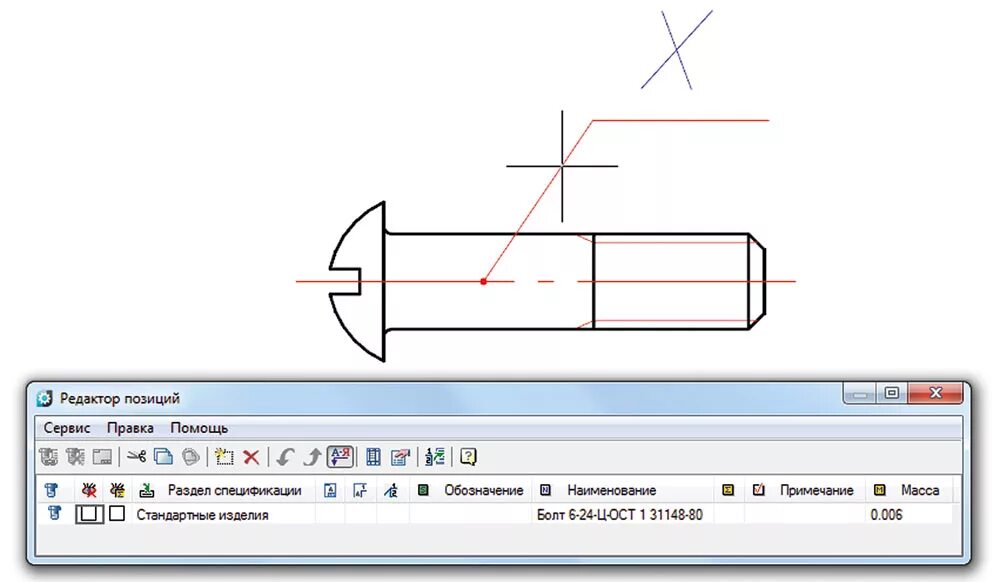1000x582 pixels.
Task: Click the up arrow toolbar icon
Action: coord(312,457)
